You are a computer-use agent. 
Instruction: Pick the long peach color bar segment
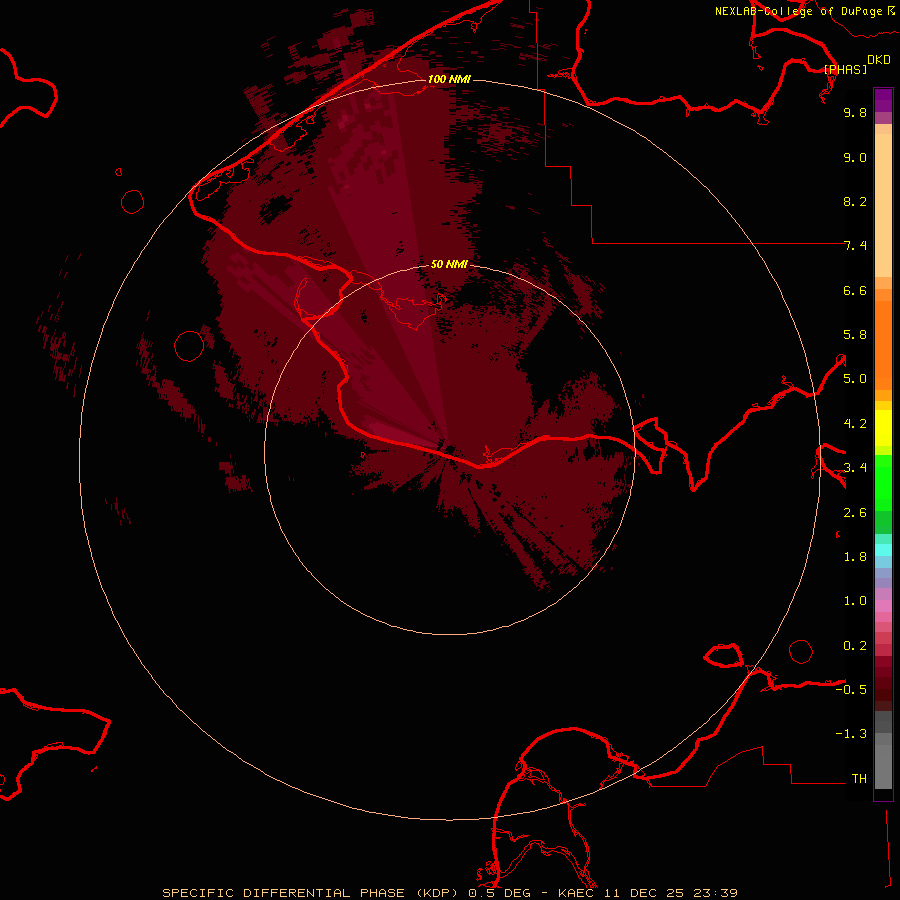883,205
